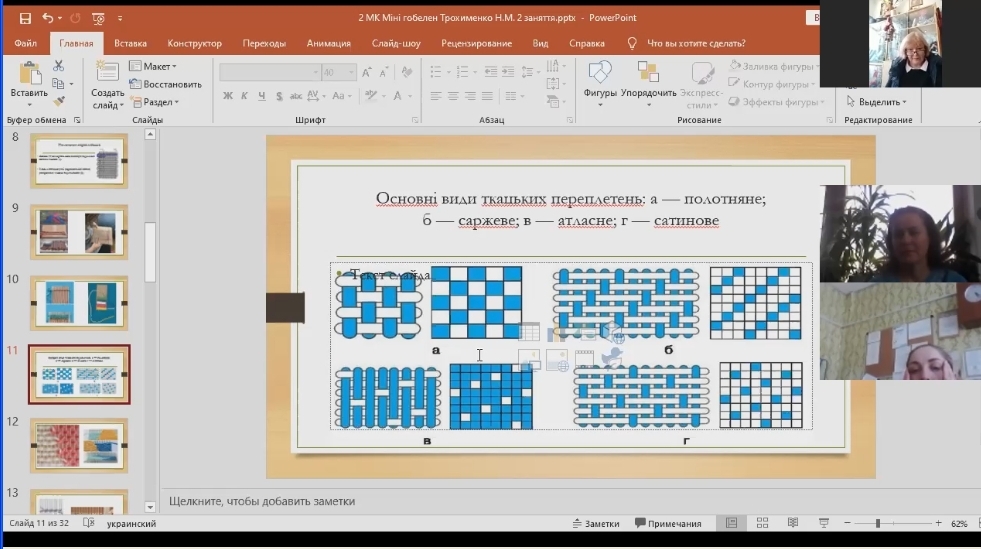Image resolution: width=981 pixels, height=549 pixels.
Task: Switch to the Слайд-шоу ribbon tab
Action: (396, 43)
